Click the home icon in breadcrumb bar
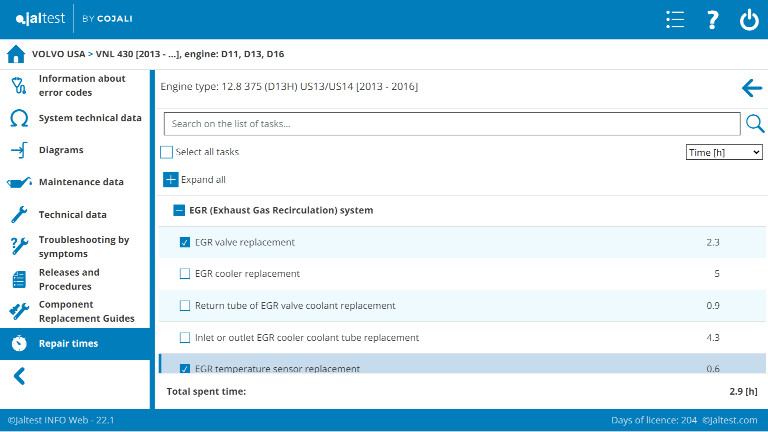The height and width of the screenshot is (432, 768). pos(15,54)
